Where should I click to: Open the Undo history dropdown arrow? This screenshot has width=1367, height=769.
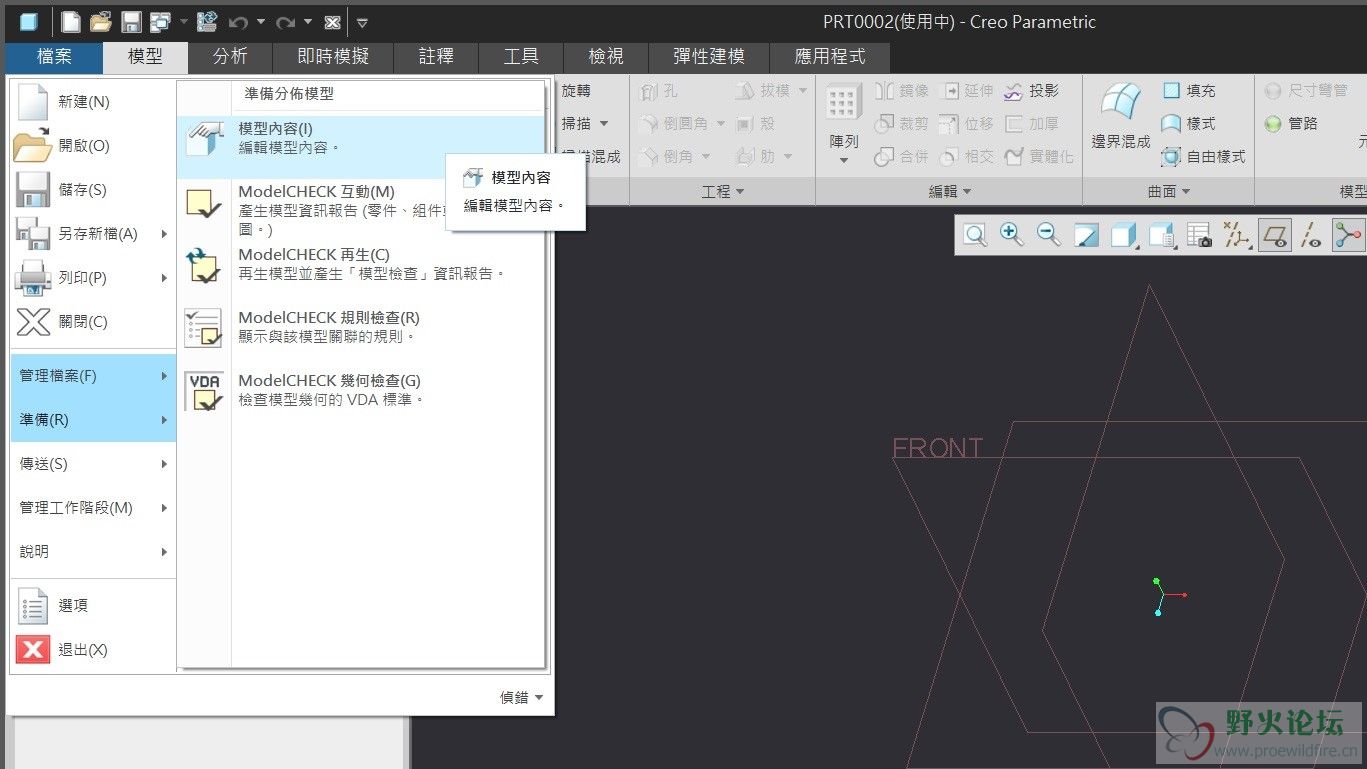[261, 22]
